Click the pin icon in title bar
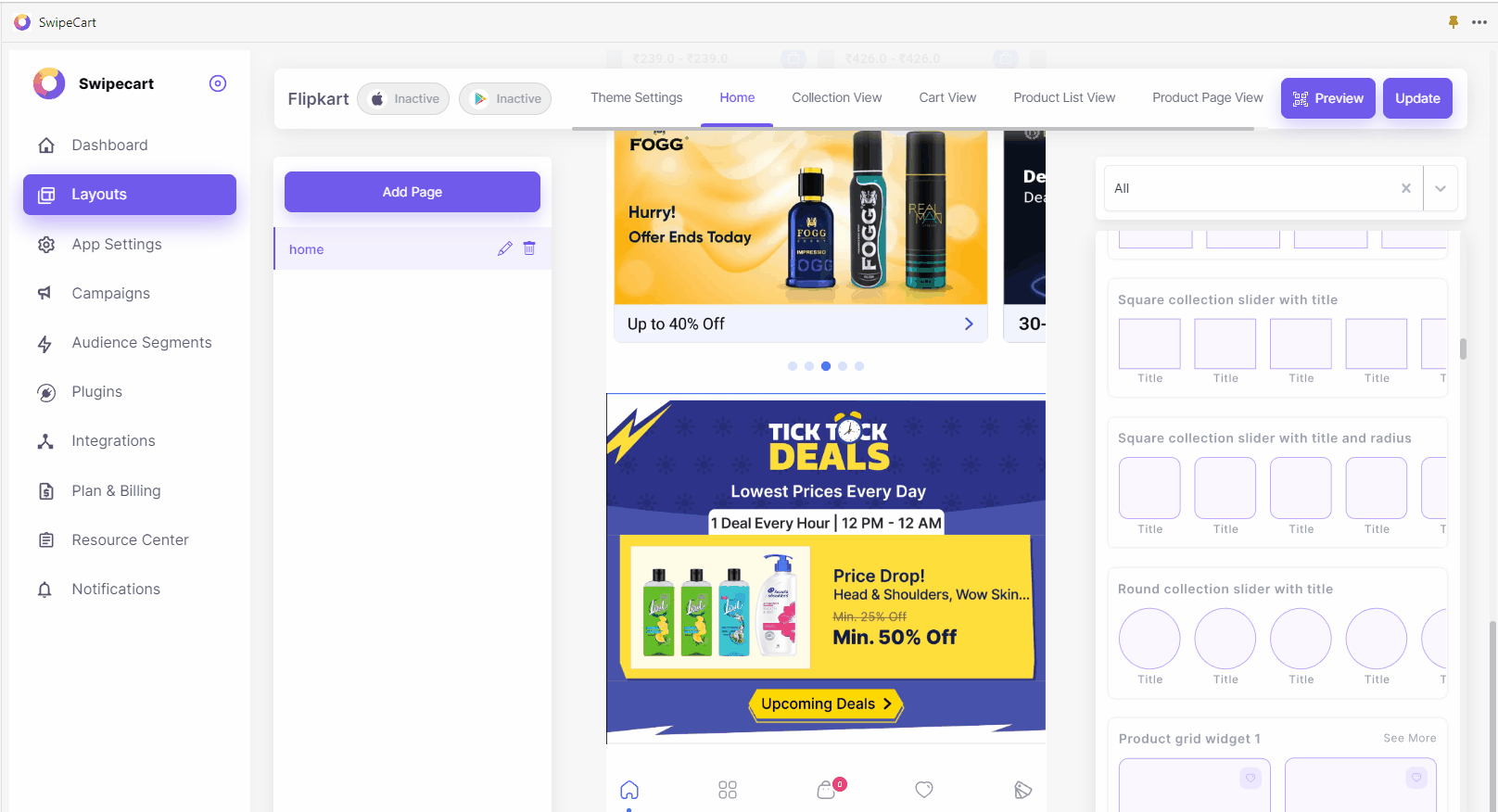This screenshot has width=1498, height=812. (1454, 22)
